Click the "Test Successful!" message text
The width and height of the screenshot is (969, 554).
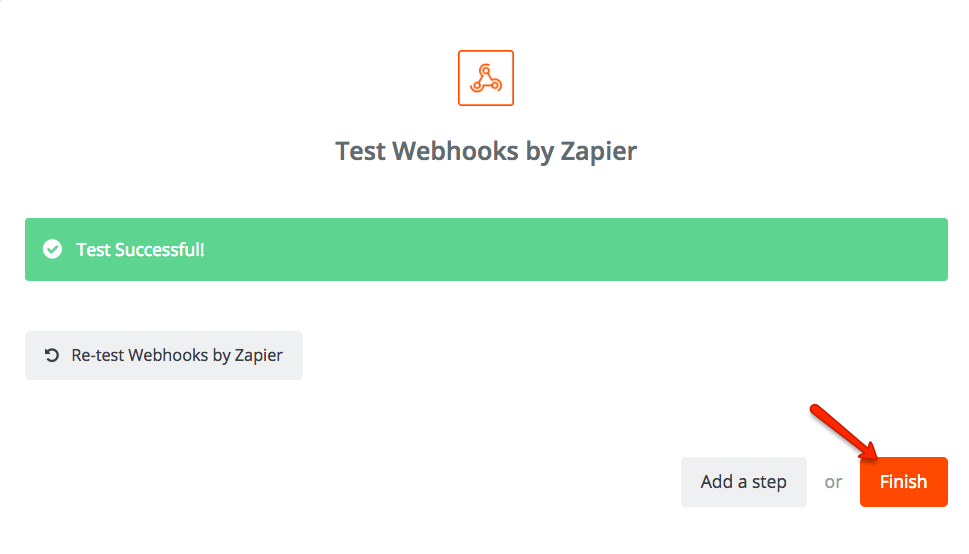(140, 249)
